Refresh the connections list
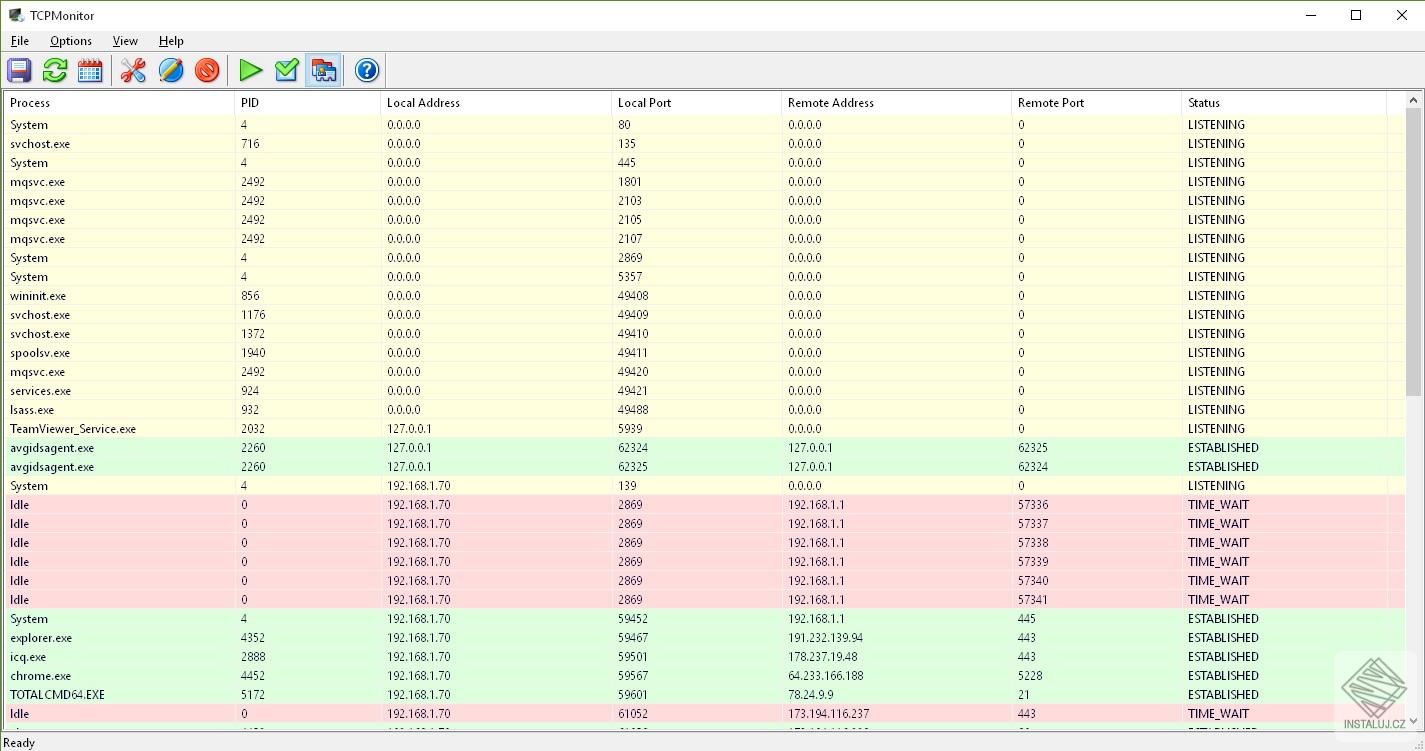 54,70
